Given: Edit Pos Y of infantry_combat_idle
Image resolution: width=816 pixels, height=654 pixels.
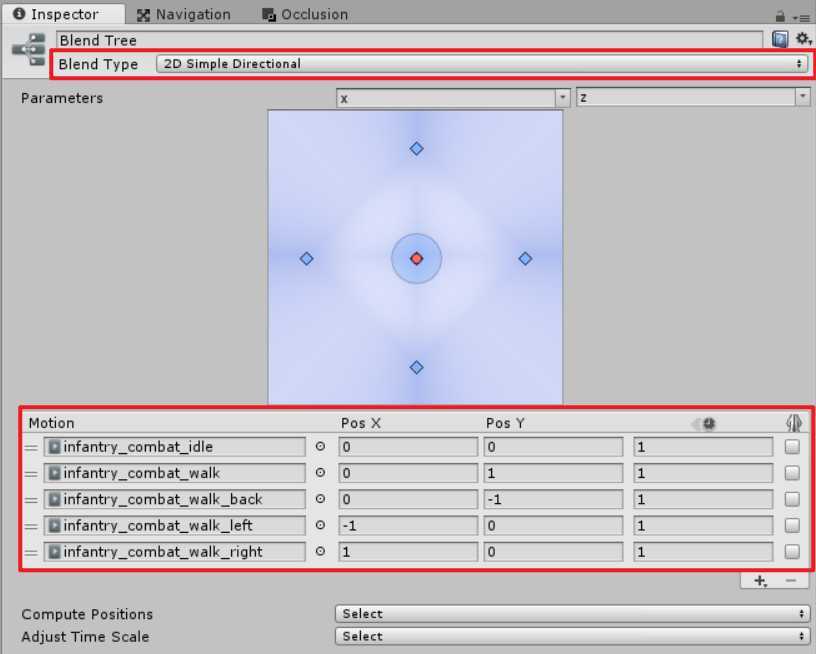Looking at the screenshot, I should pyautogui.click(x=553, y=447).
